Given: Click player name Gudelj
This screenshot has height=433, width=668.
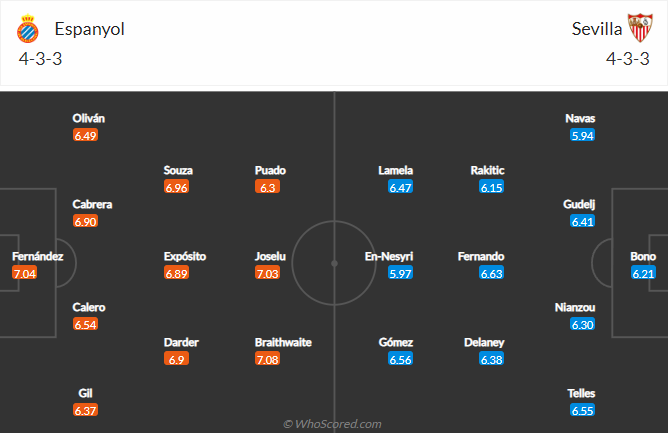Looking at the screenshot, I should point(579,204).
